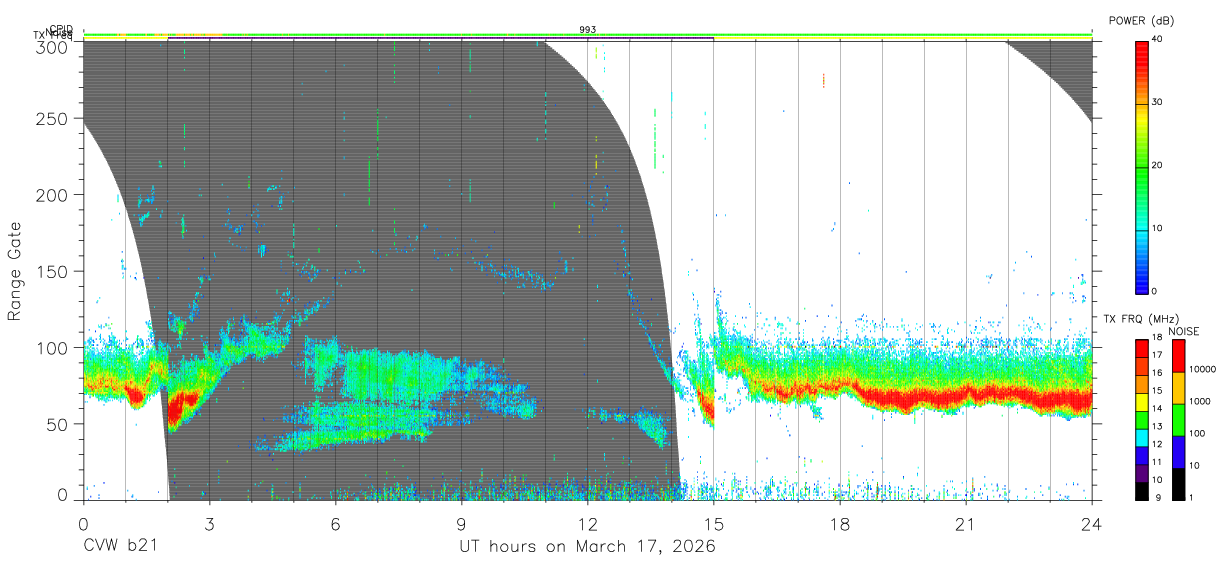Click the '20' label on power scale
This screenshot has height=567, width=1228.
point(1157,165)
